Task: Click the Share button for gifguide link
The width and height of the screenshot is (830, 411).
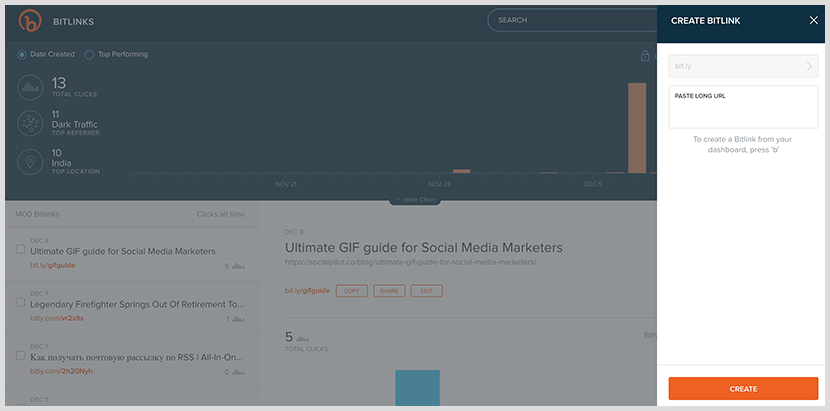Action: click(x=389, y=291)
